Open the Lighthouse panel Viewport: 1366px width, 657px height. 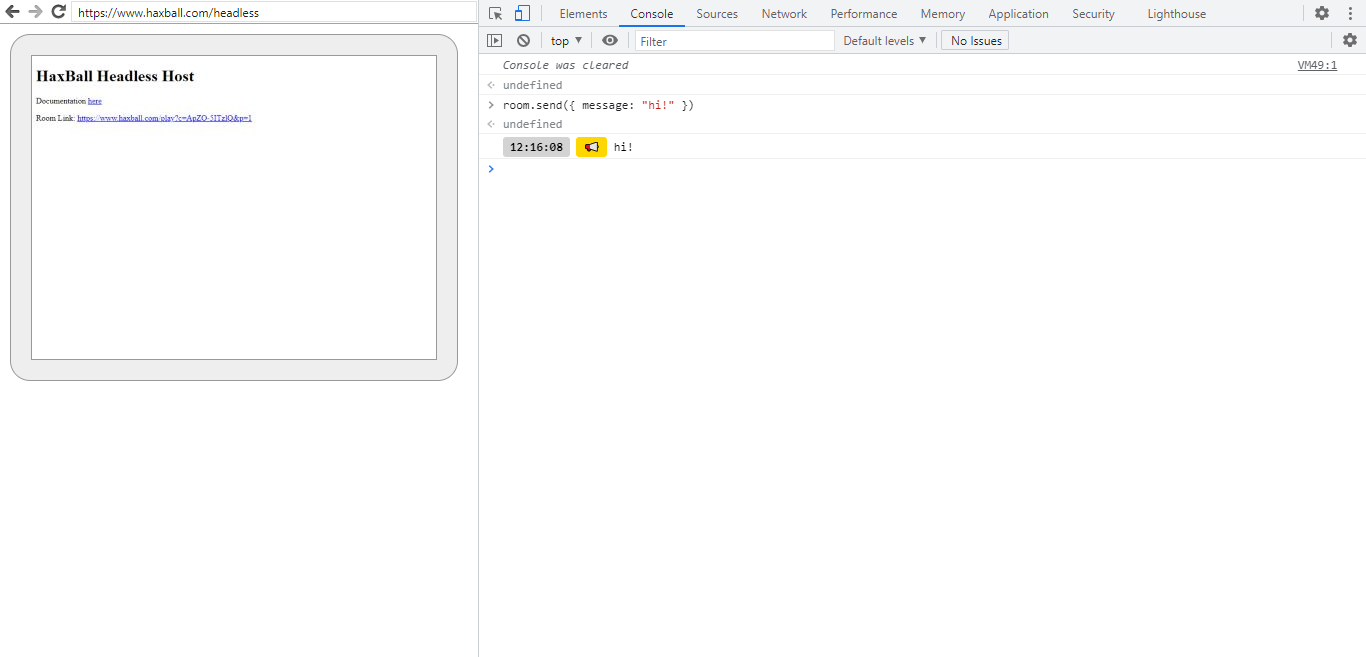coord(1176,13)
